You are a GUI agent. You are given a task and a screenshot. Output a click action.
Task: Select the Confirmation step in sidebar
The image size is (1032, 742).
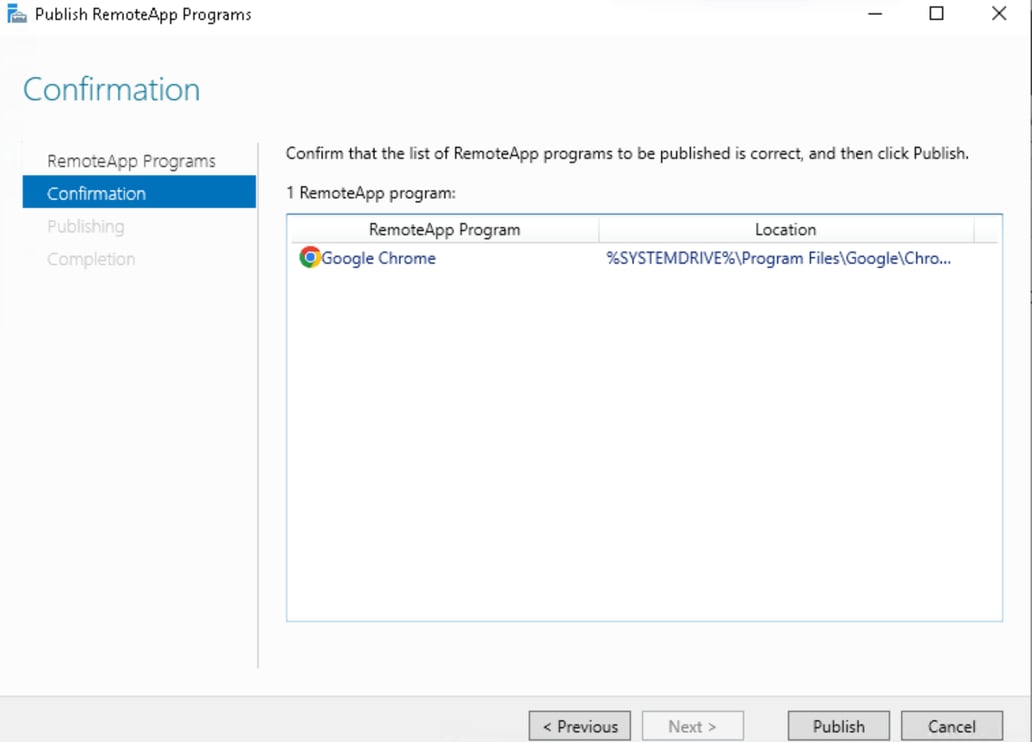click(x=96, y=193)
